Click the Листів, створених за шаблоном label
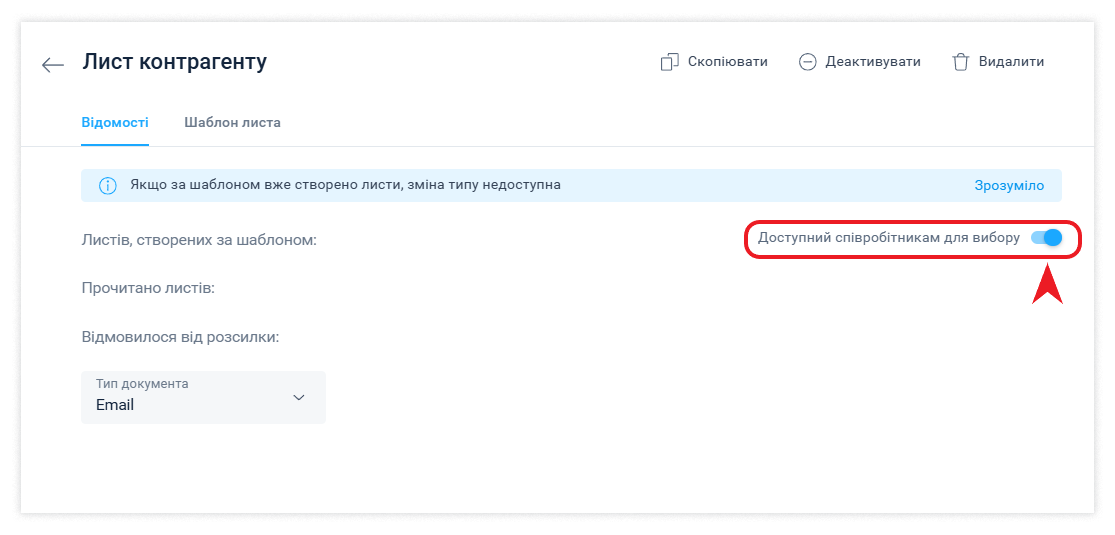This screenshot has width=1115, height=535. click(199, 240)
